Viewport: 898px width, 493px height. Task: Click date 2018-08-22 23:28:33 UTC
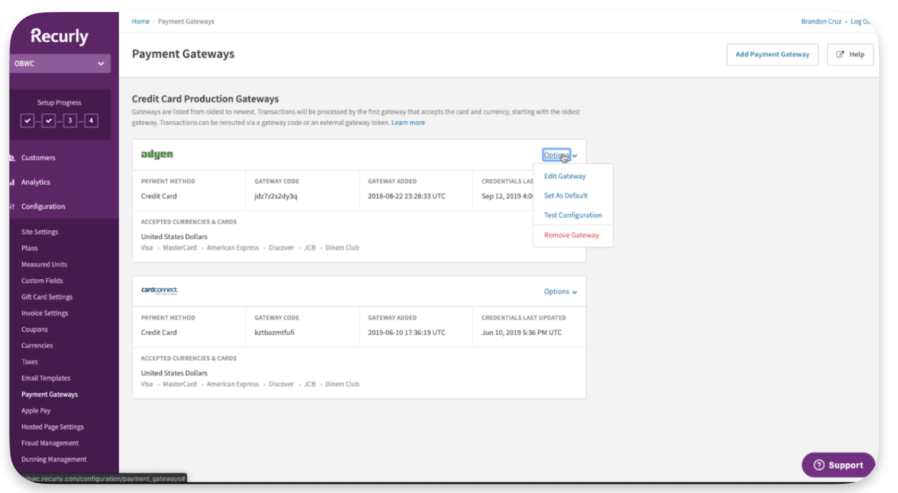coord(406,196)
